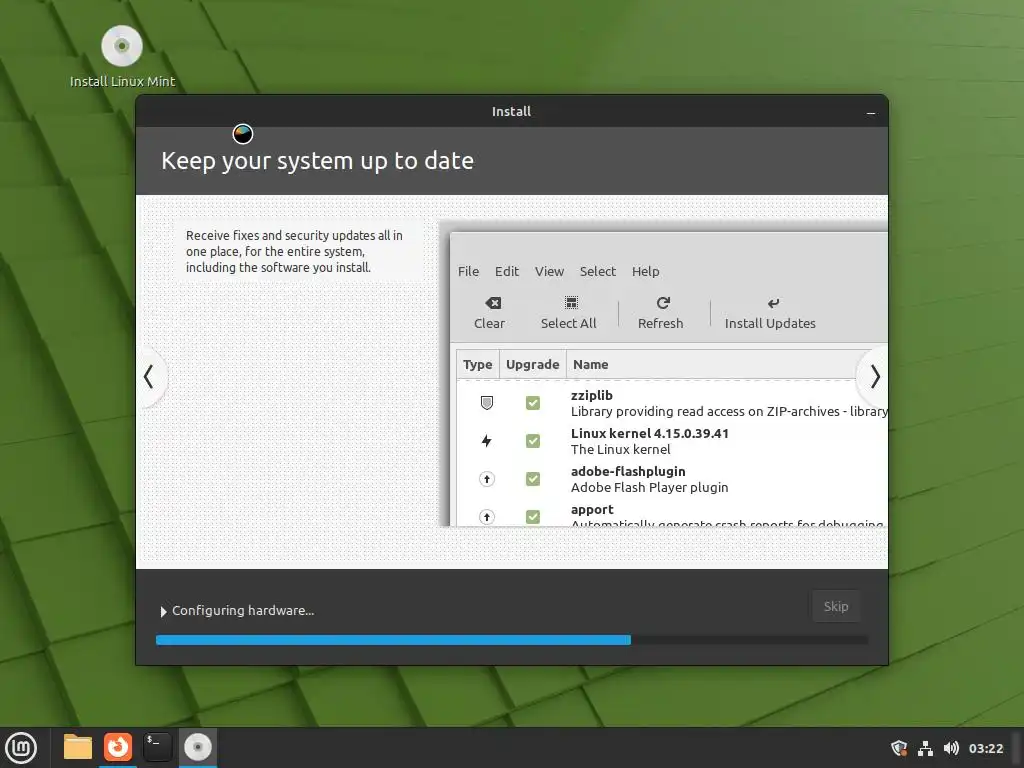Image resolution: width=1024 pixels, height=768 pixels.
Task: Go to the previous slideshow slide
Action: pos(149,376)
